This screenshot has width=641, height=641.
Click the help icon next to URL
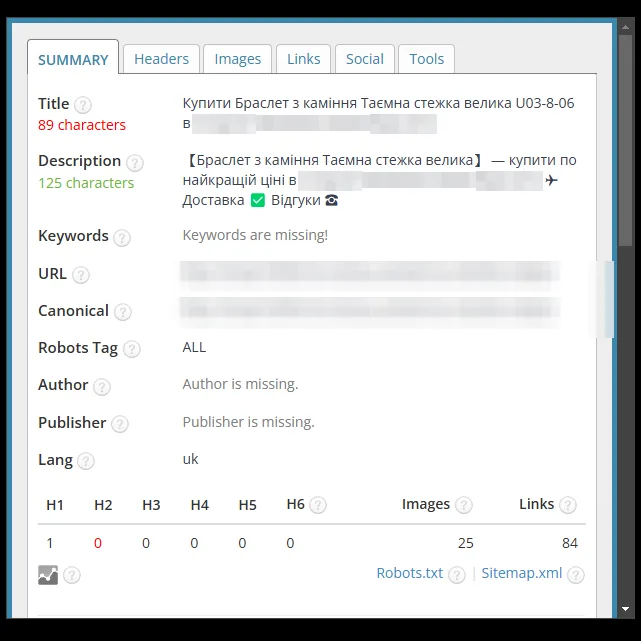tap(81, 275)
